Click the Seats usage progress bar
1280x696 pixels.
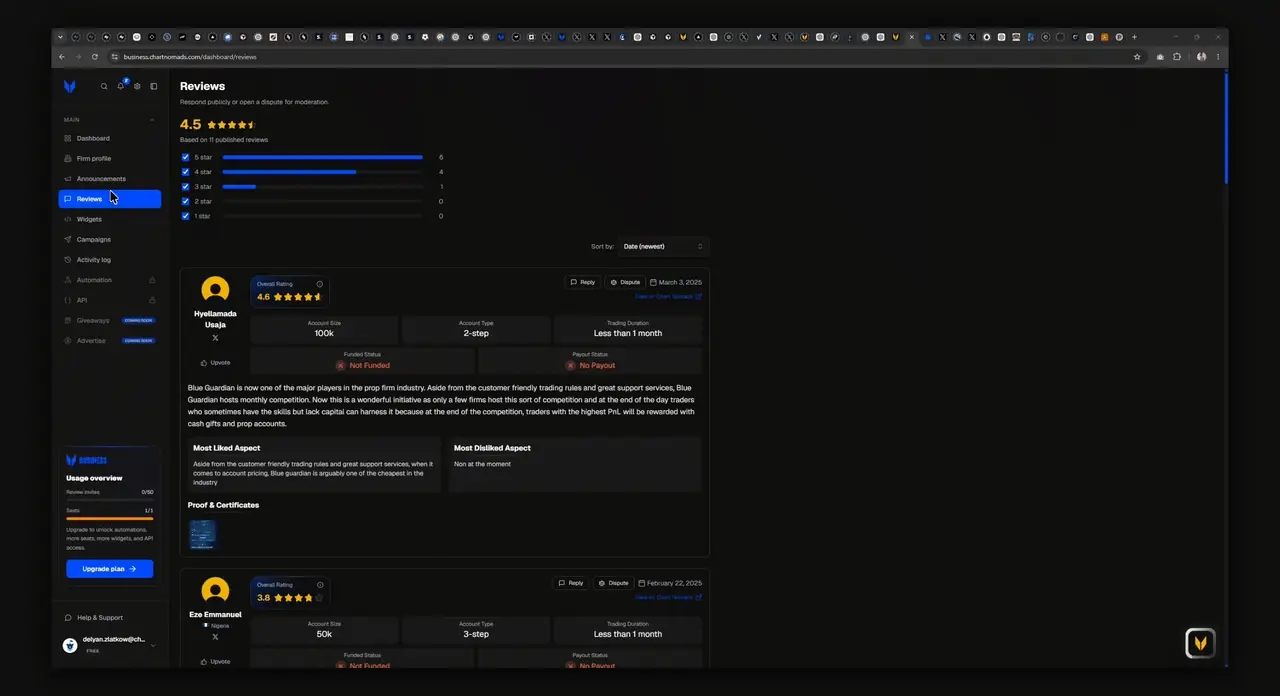click(110, 519)
